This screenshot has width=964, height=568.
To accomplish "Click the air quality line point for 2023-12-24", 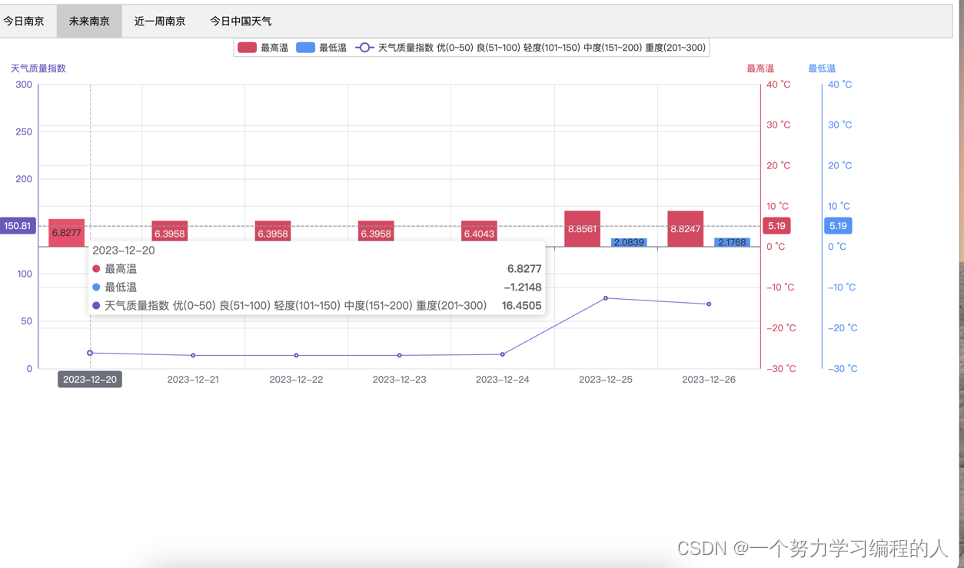I will [x=502, y=355].
